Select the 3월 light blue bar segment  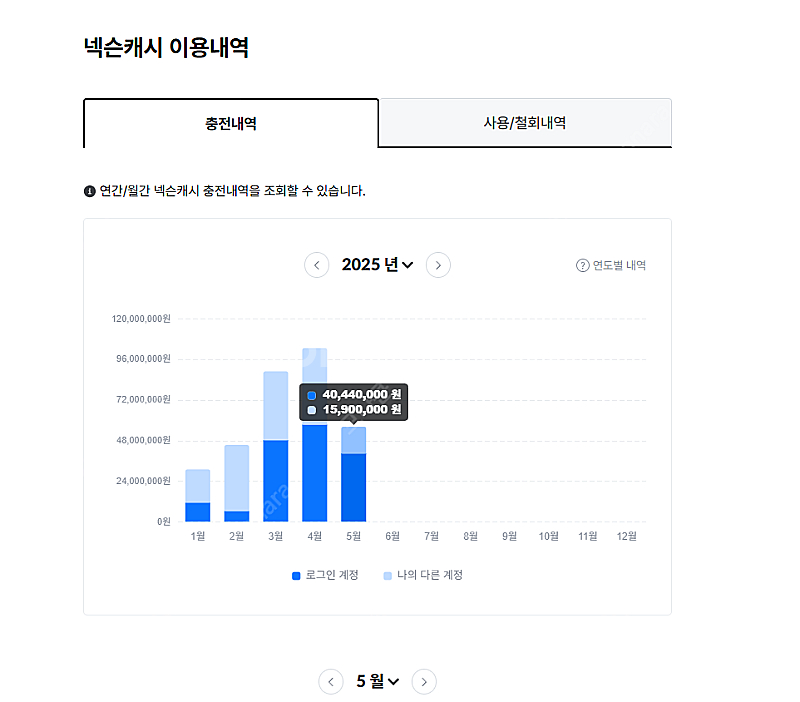click(276, 406)
